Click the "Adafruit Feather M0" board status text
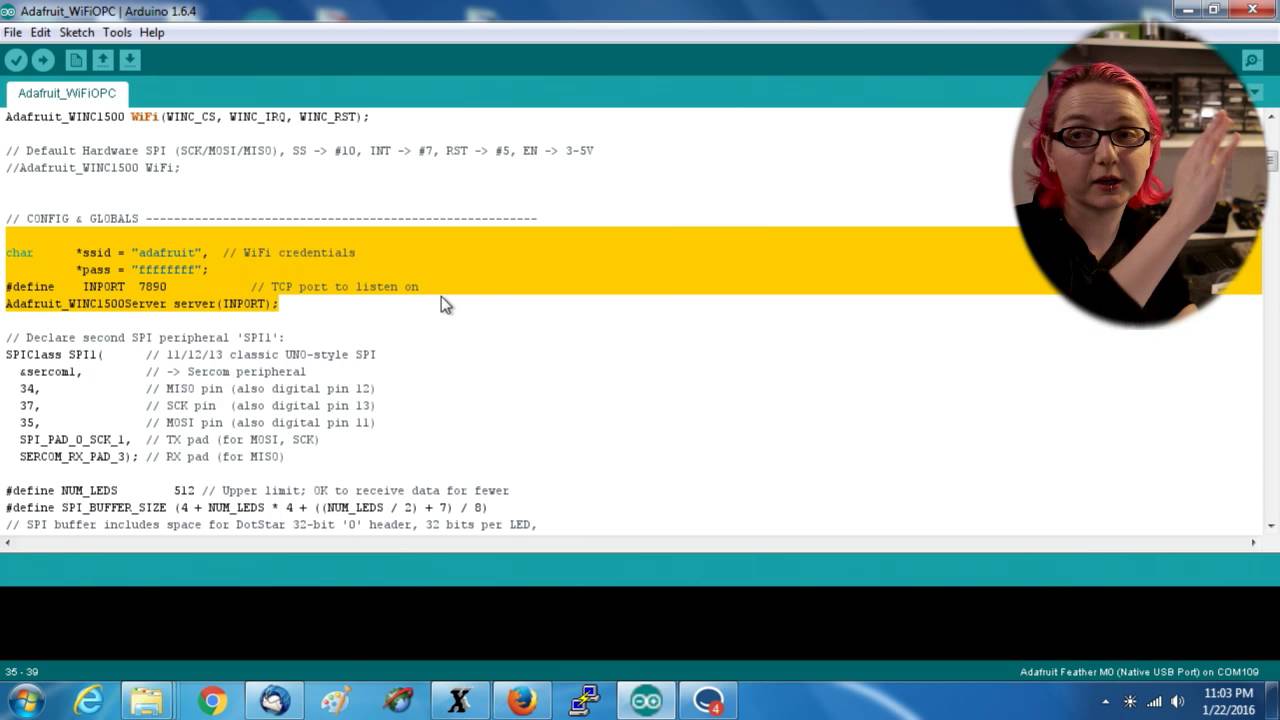The image size is (1280, 720). coord(1139,672)
